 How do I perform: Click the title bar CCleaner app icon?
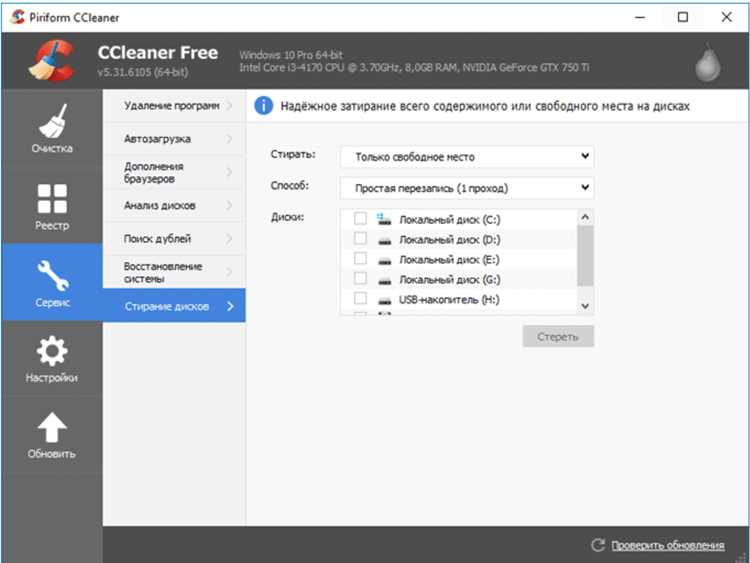pyautogui.click(x=18, y=17)
